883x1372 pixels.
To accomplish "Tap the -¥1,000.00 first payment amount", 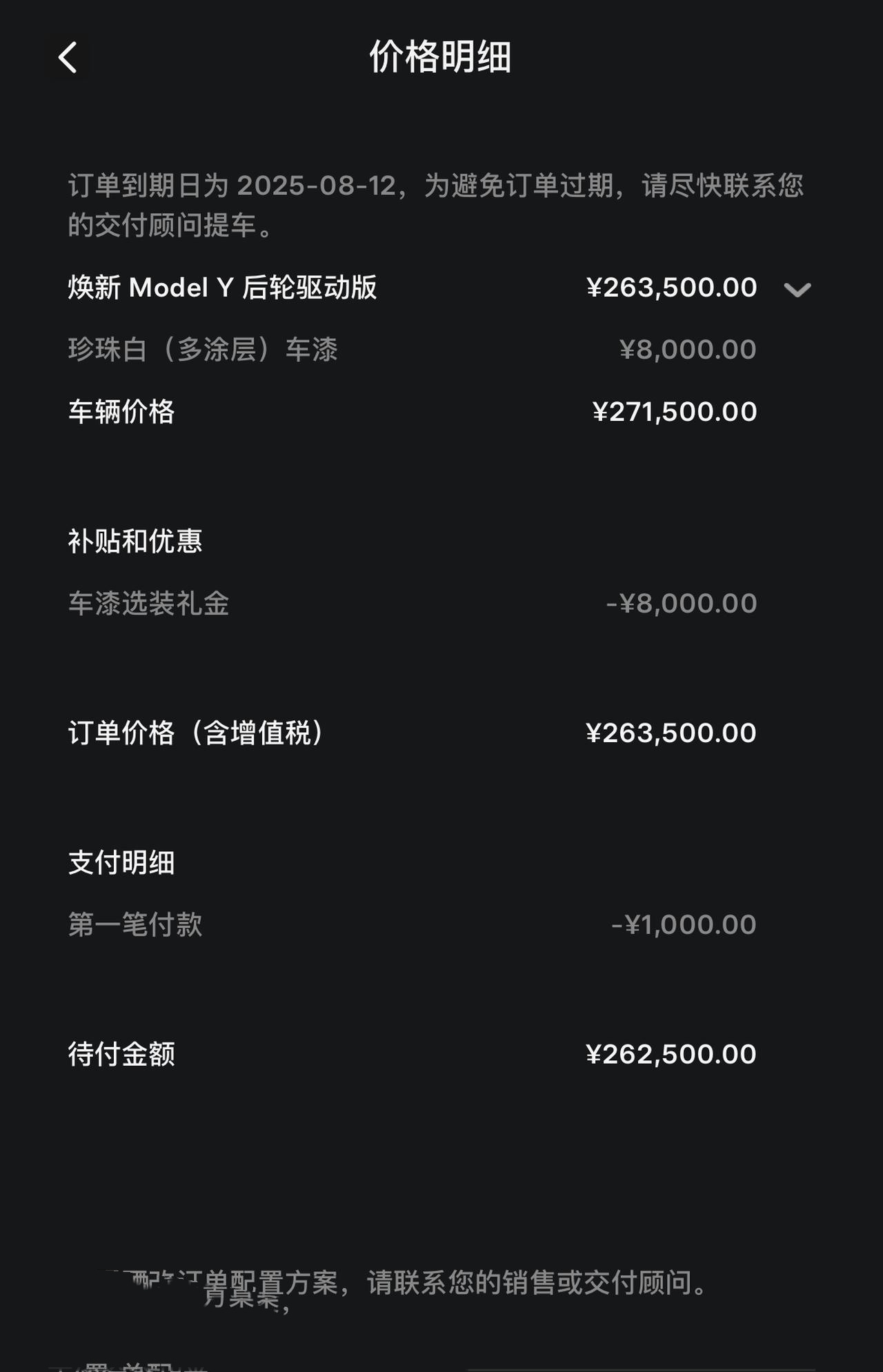I will point(684,924).
